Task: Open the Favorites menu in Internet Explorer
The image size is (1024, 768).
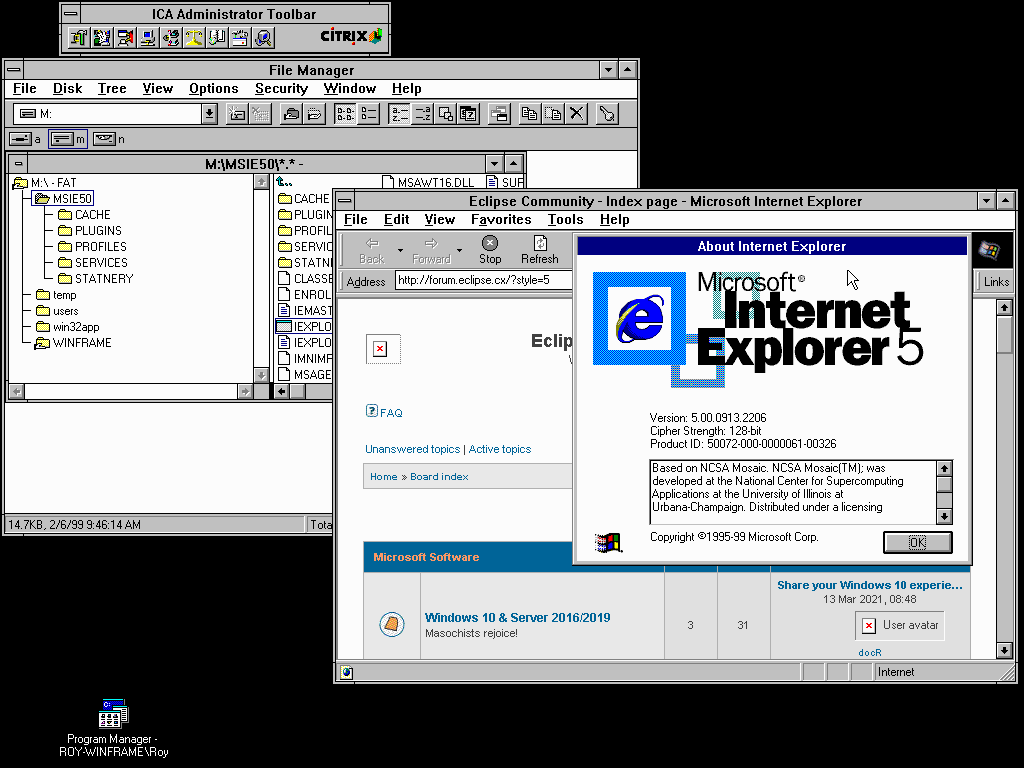Action: [501, 220]
